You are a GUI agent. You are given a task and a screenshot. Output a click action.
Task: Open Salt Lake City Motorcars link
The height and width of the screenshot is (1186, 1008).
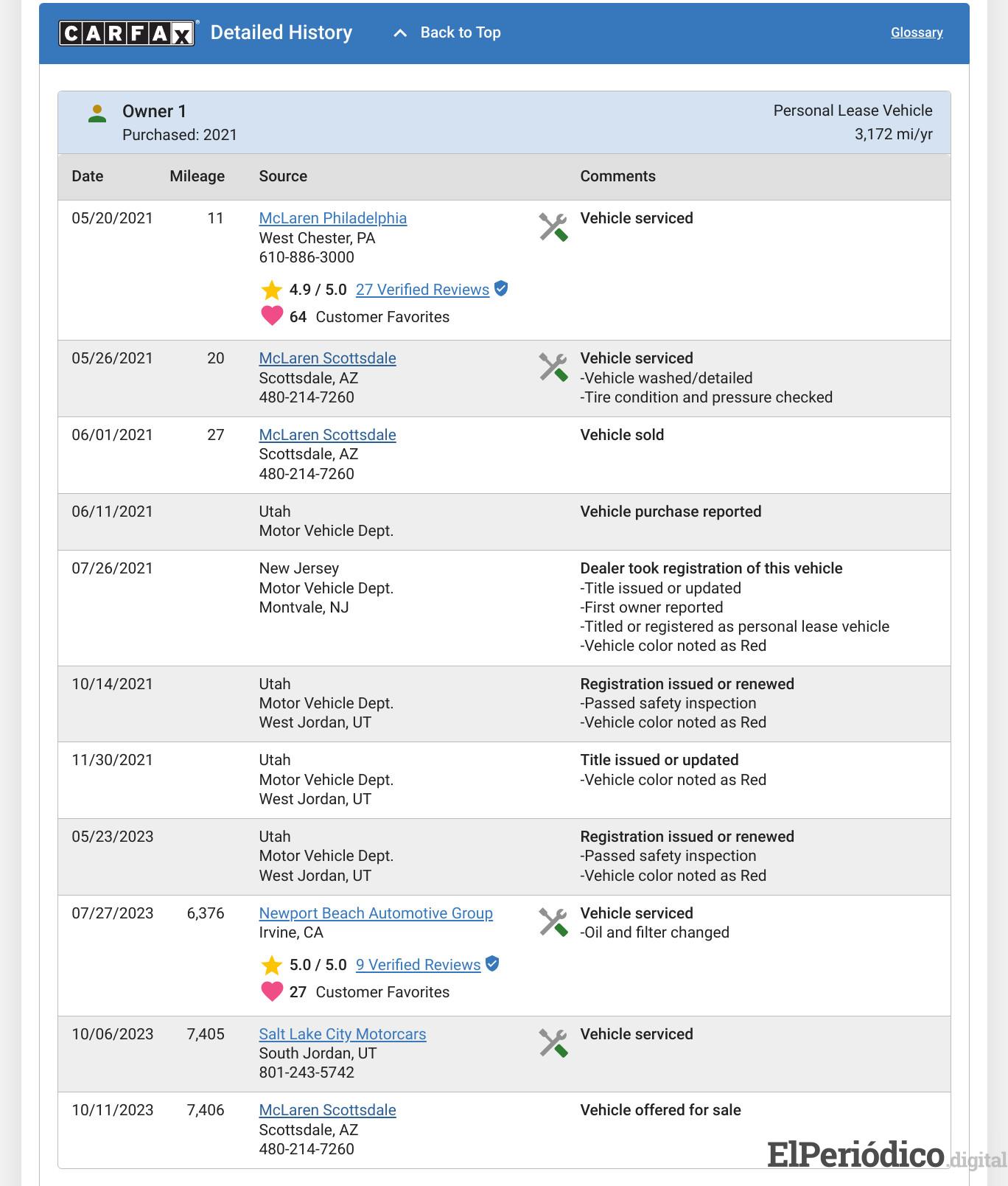coord(343,1034)
